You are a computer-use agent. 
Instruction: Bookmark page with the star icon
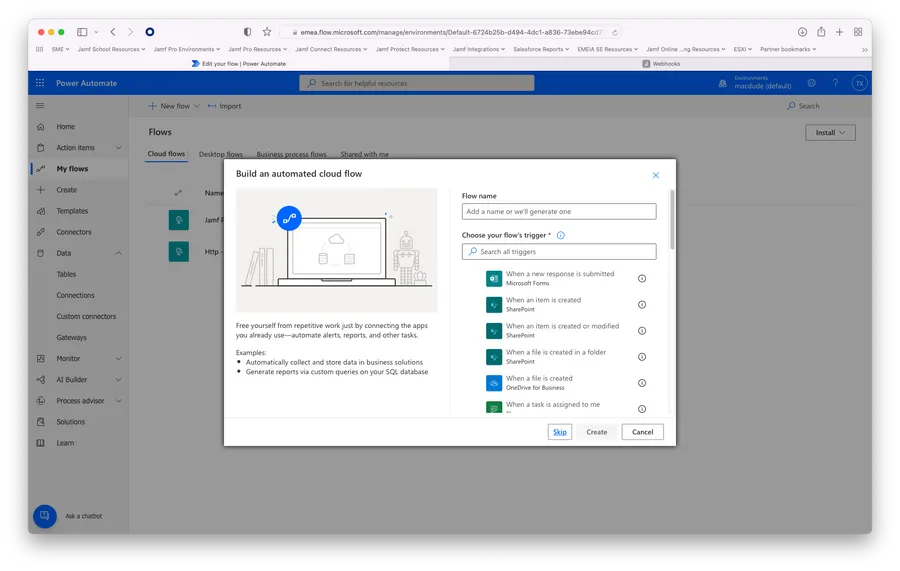(x=267, y=32)
